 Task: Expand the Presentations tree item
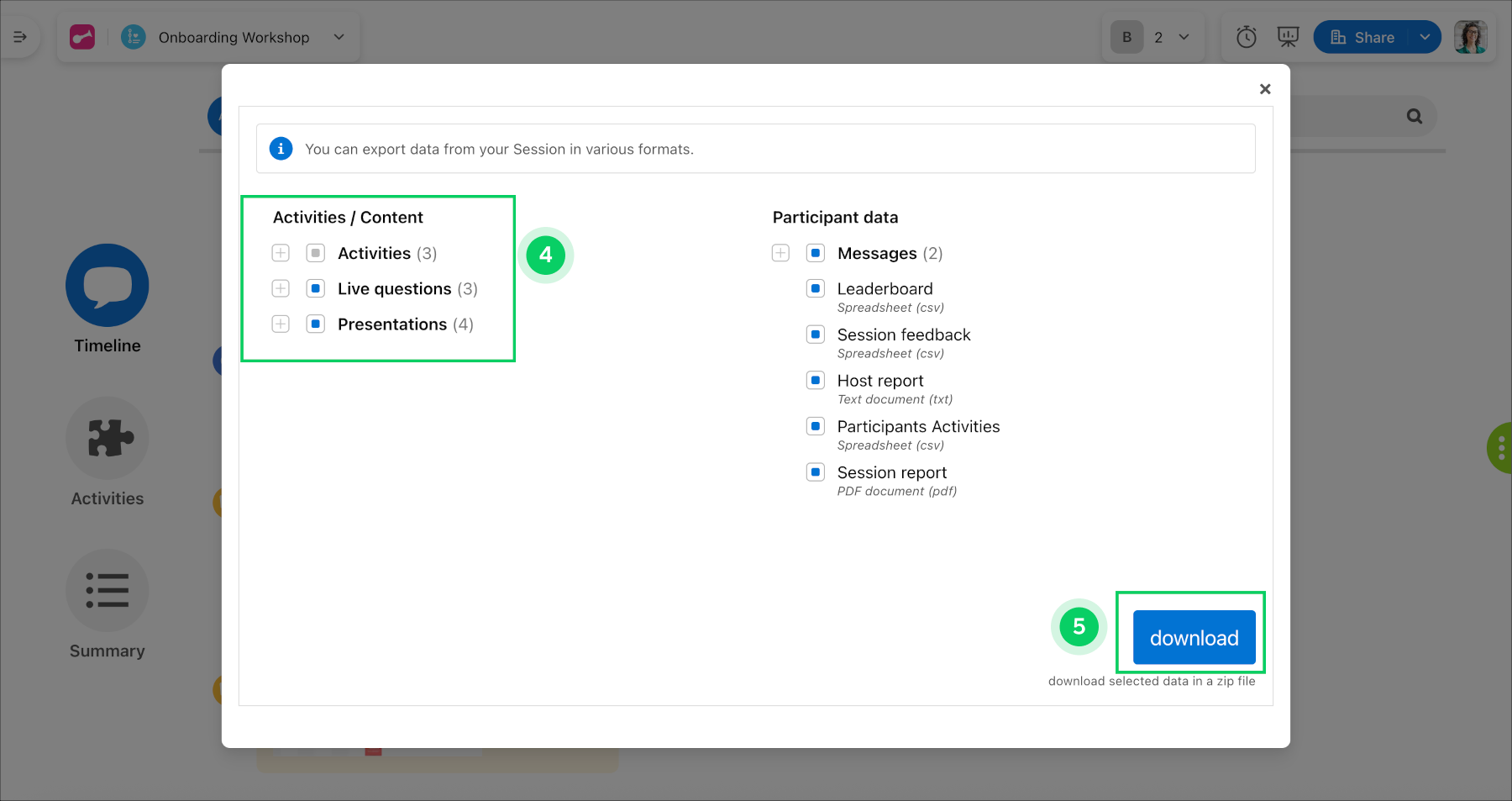(281, 324)
